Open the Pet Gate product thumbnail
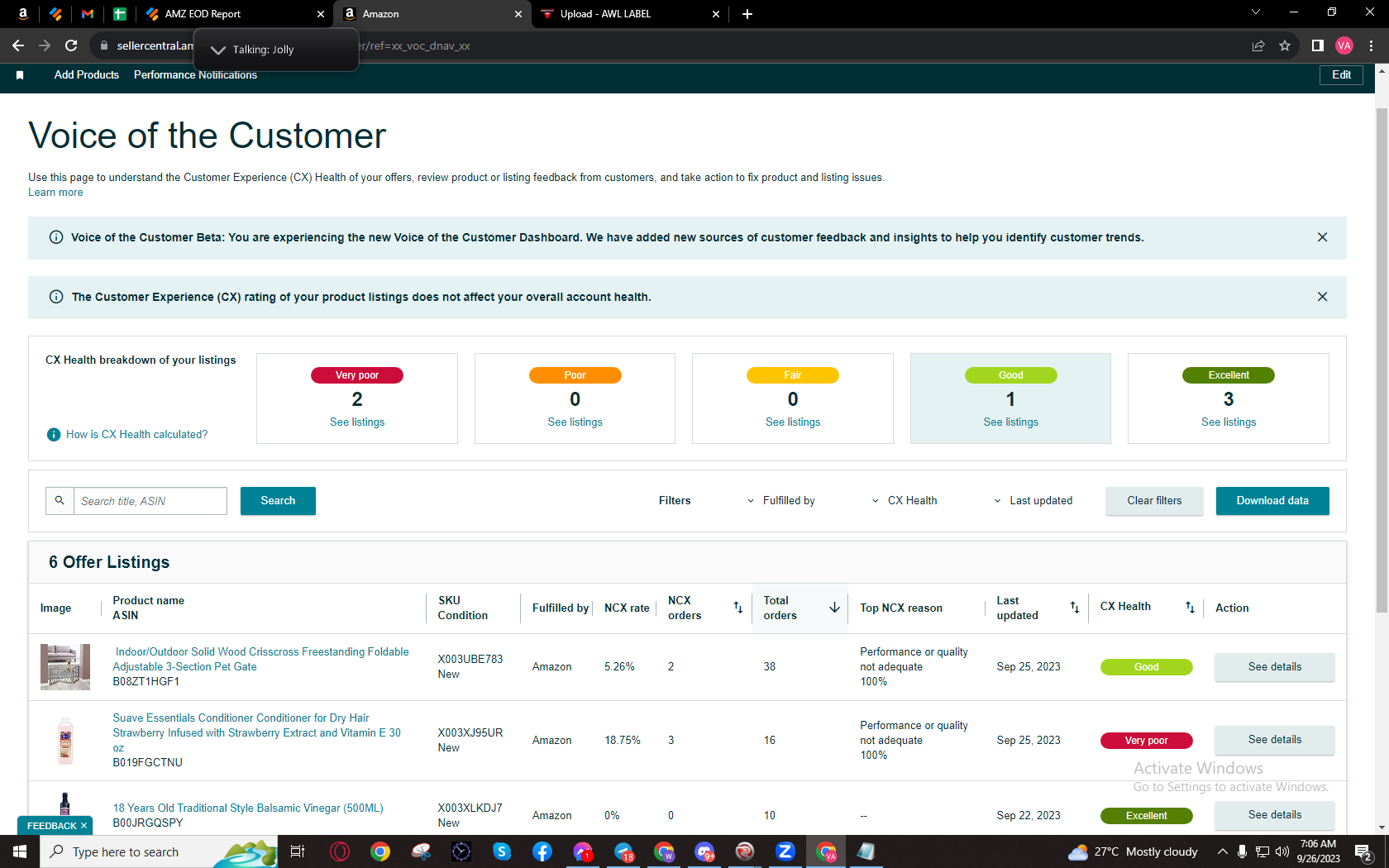 click(65, 667)
